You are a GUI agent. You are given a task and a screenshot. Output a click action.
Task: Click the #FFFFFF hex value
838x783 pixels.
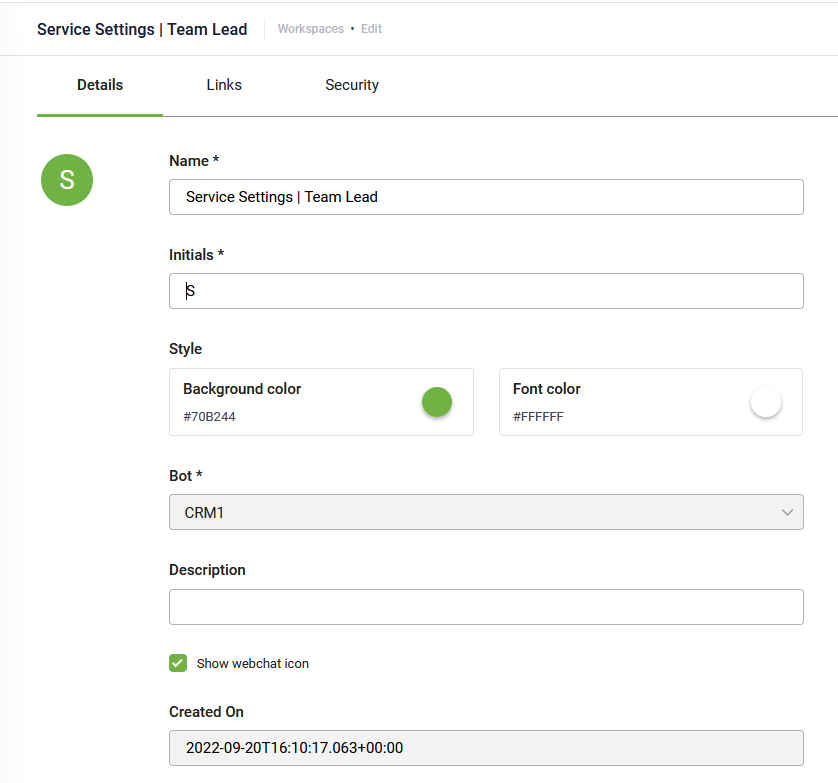[538, 417]
